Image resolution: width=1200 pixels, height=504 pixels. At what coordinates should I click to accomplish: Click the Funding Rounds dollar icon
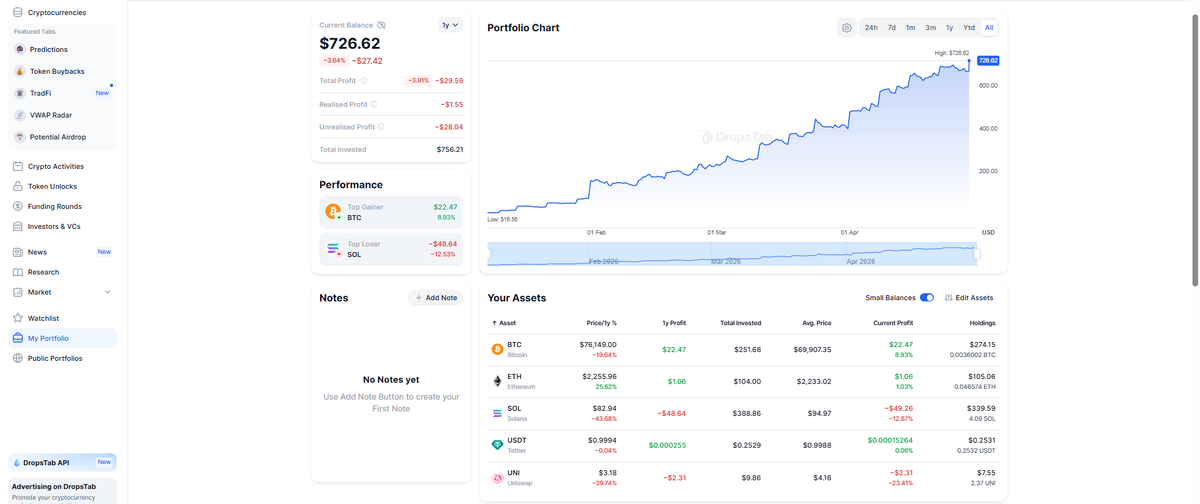point(17,206)
